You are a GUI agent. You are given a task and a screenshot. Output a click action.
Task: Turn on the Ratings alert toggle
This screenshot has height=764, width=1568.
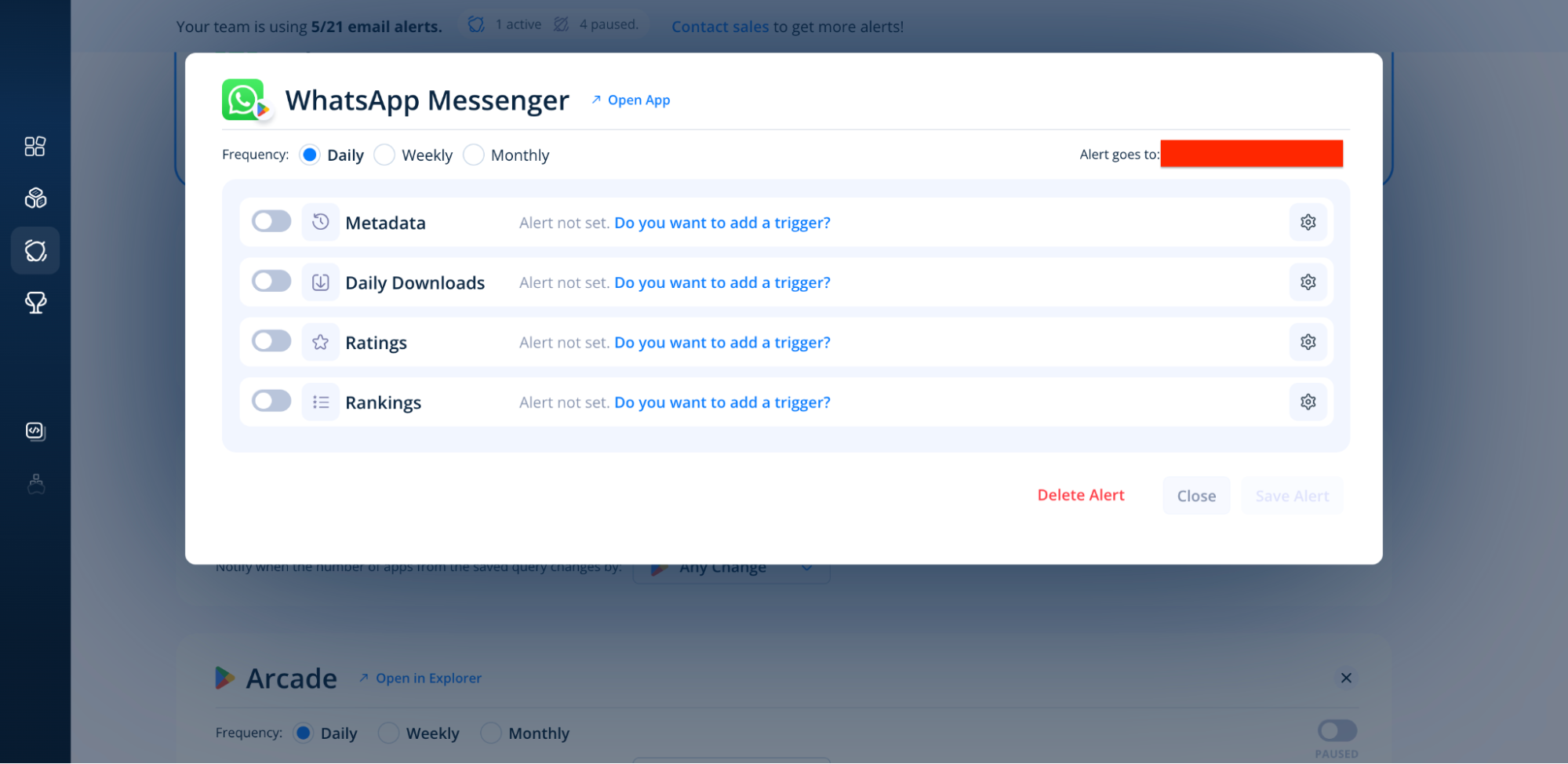[x=271, y=341]
